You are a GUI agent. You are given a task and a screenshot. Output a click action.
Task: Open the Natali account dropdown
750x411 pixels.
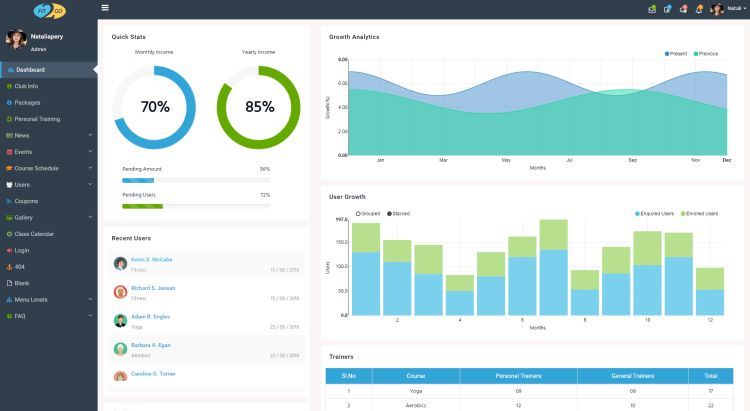coord(737,9)
